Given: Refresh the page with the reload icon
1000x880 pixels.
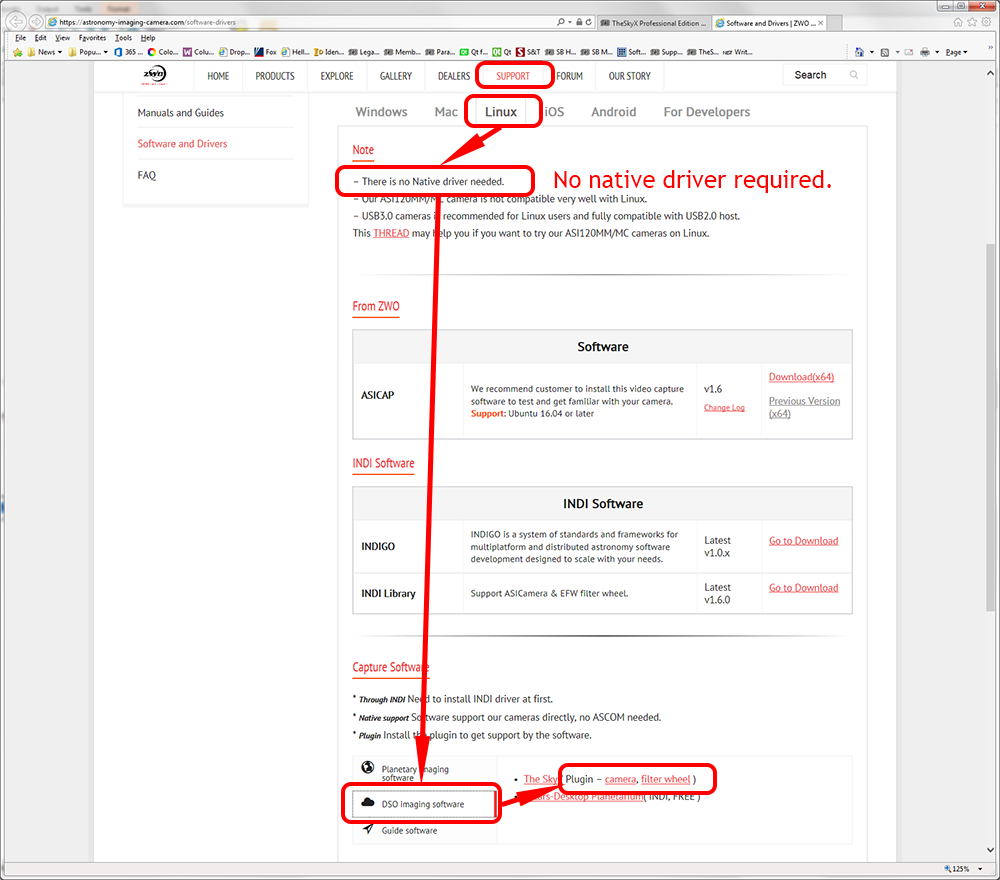Looking at the screenshot, I should pos(589,22).
